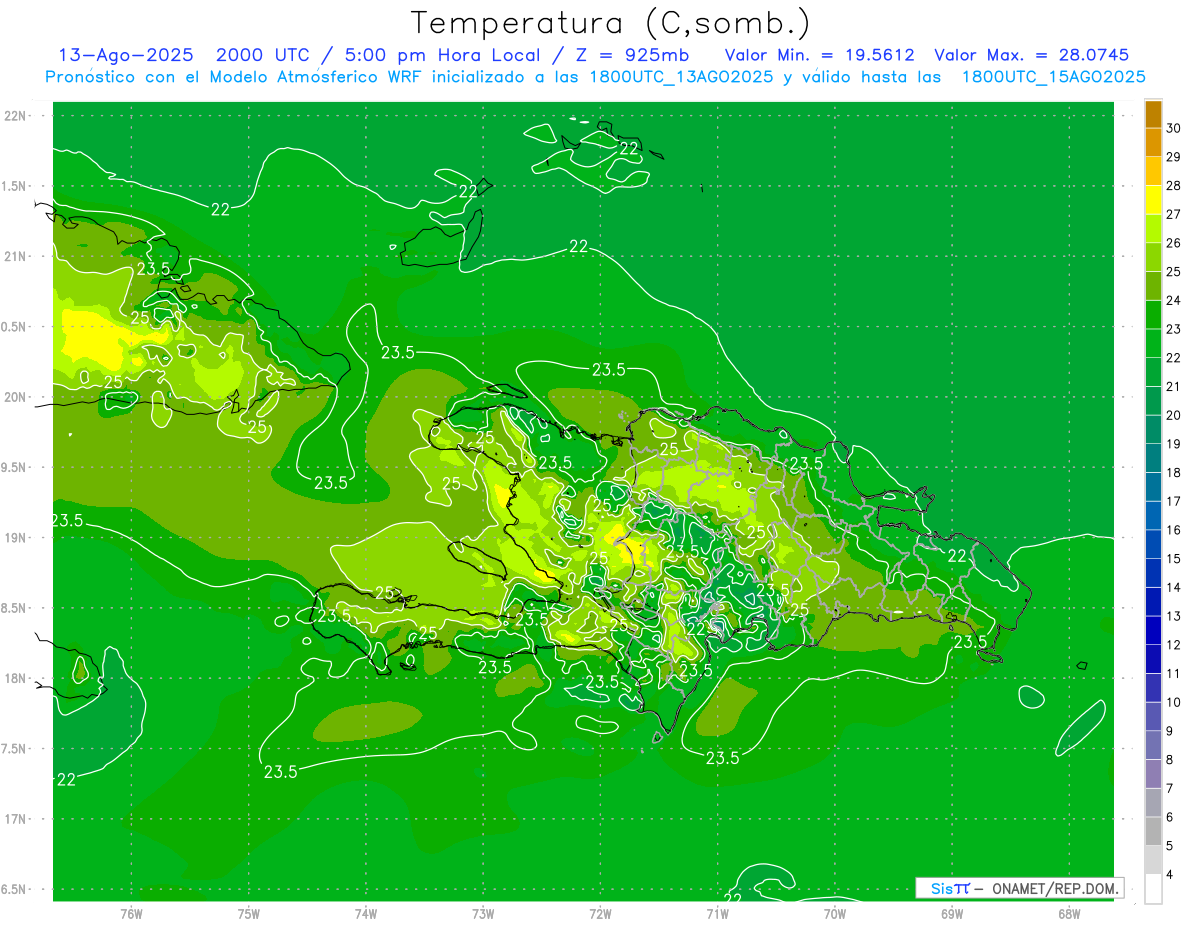
Task: Pick the dark blue swatch between 12 and 13
Action: (x=1153, y=630)
